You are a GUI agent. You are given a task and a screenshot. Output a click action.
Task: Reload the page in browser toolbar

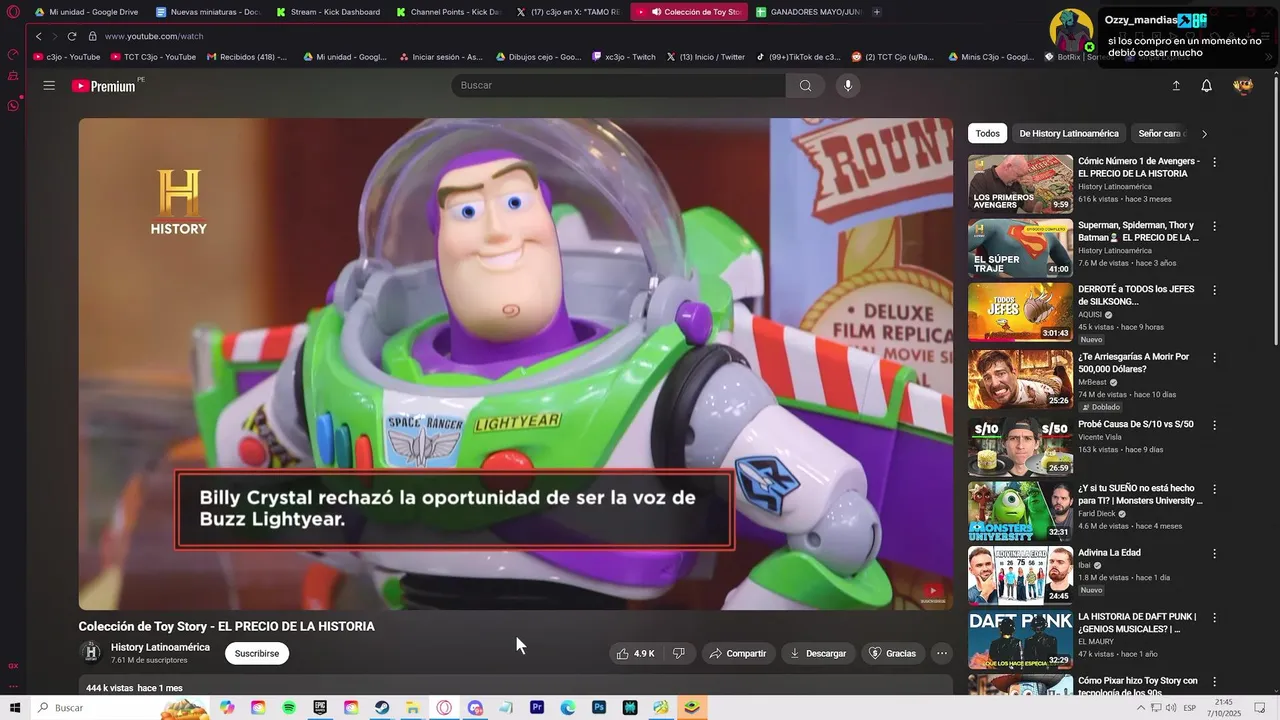click(x=72, y=36)
